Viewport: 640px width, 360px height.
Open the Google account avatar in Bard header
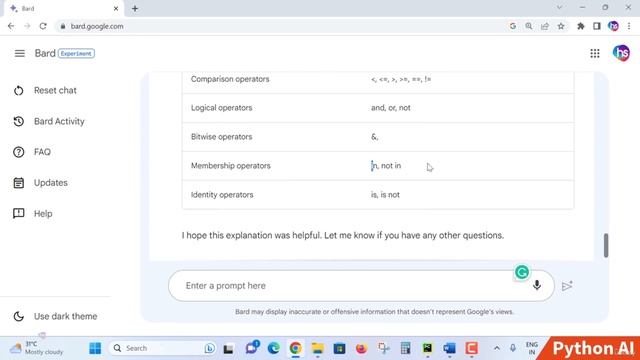click(x=621, y=53)
